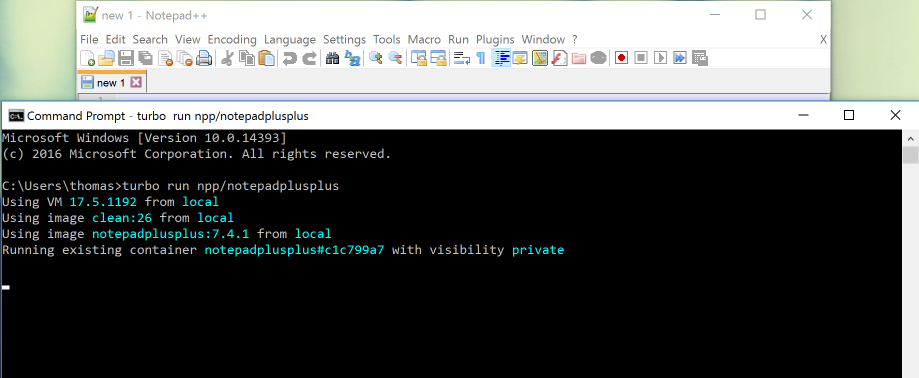The image size is (919, 378).
Task: Click the Close All toolbar icon
Action: pos(185,58)
